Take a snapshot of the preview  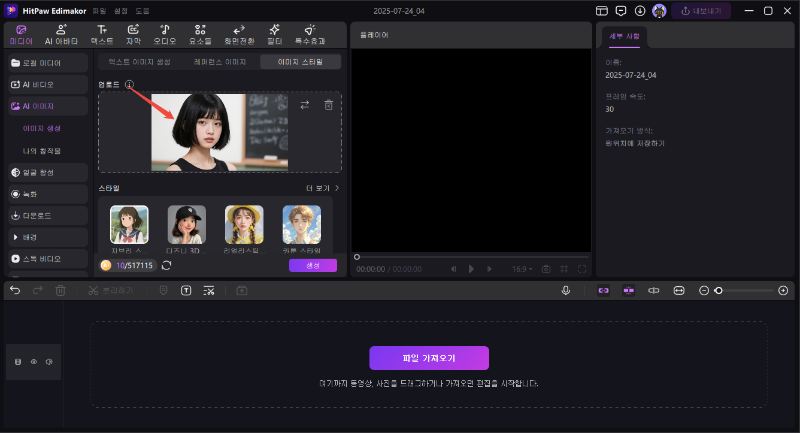coord(546,269)
